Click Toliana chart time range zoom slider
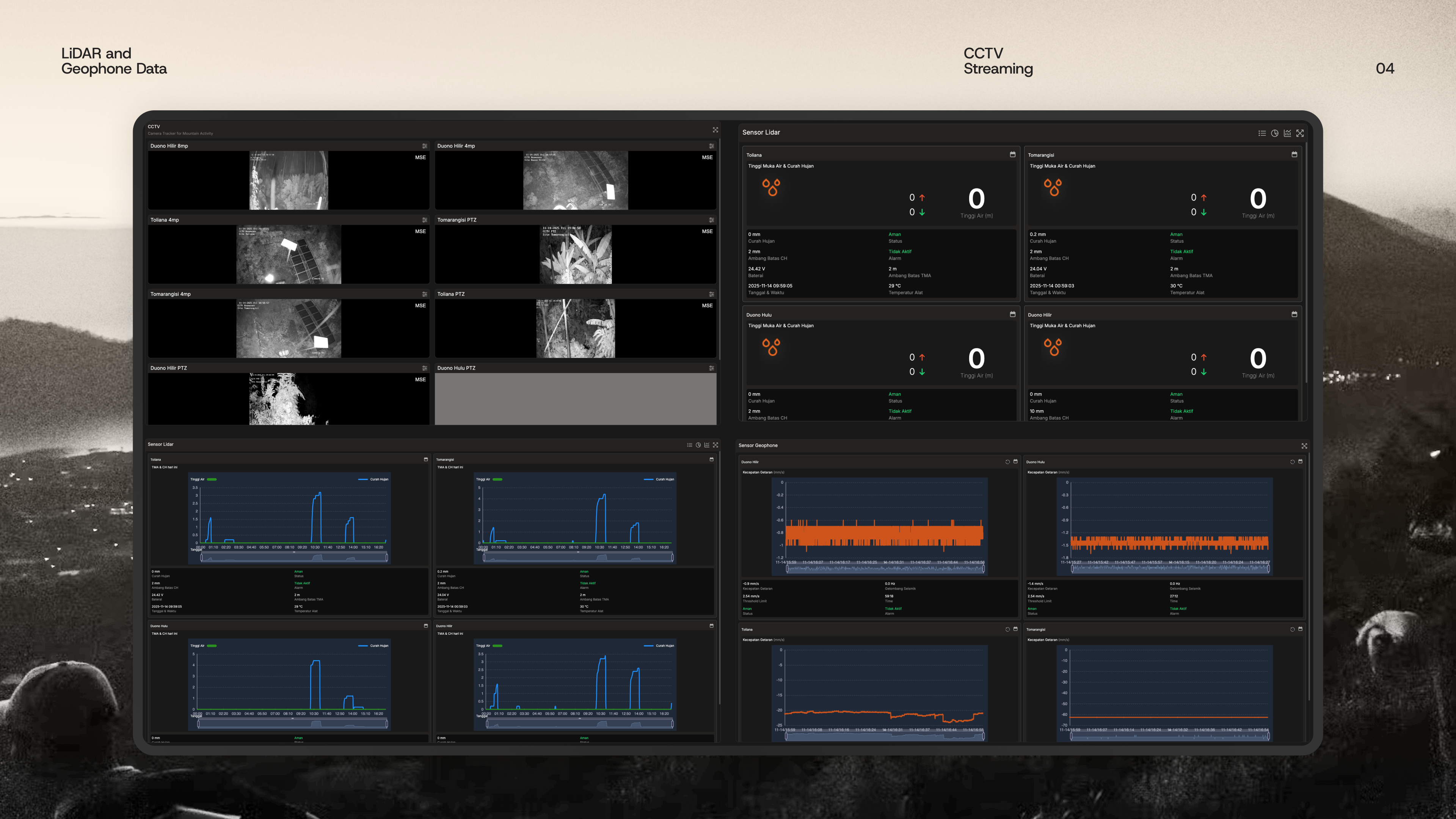Screen dimensions: 1456x819 pyautogui.click(x=294, y=558)
